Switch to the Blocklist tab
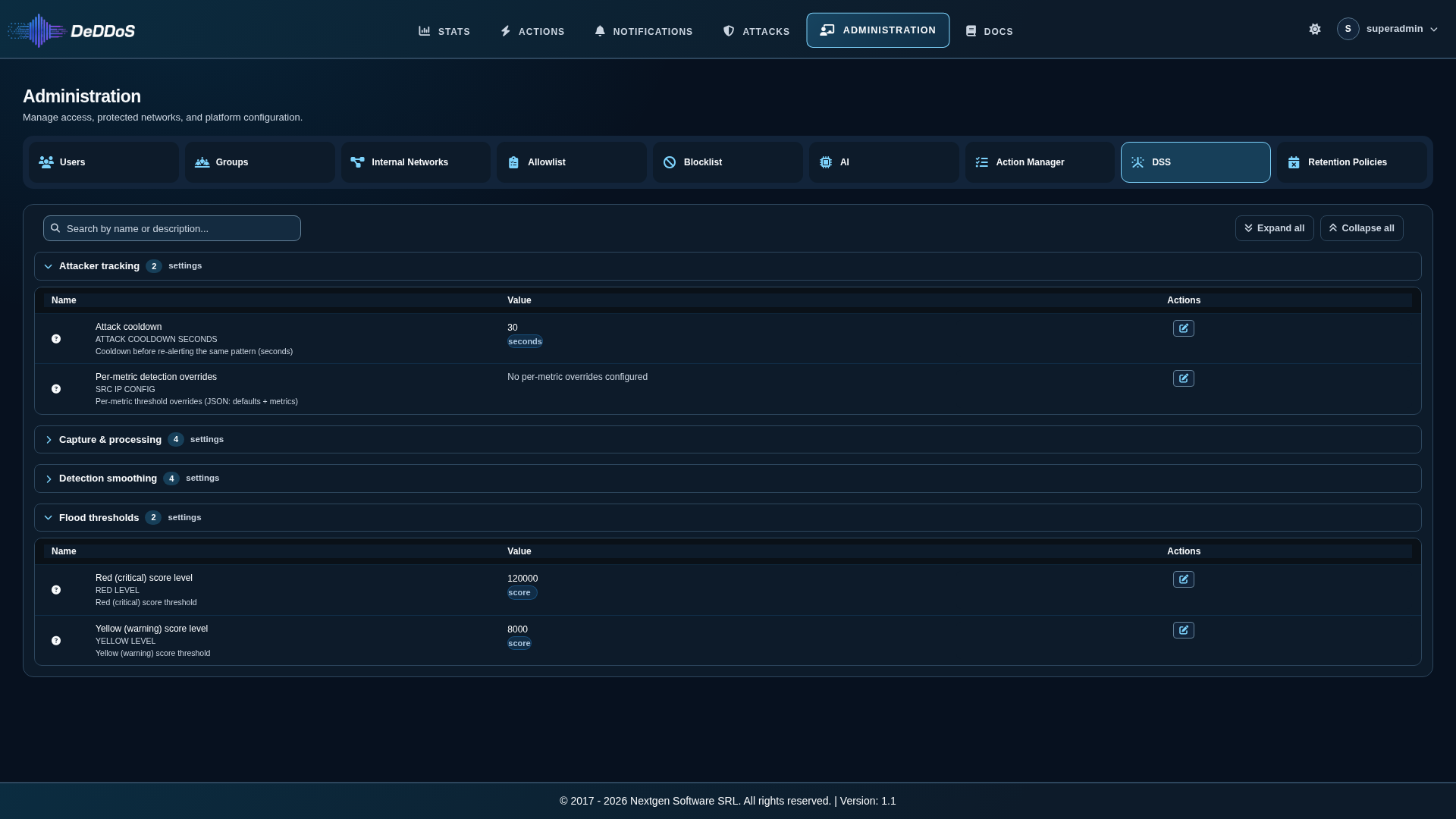Image resolution: width=1456 pixels, height=819 pixels. coord(728,162)
